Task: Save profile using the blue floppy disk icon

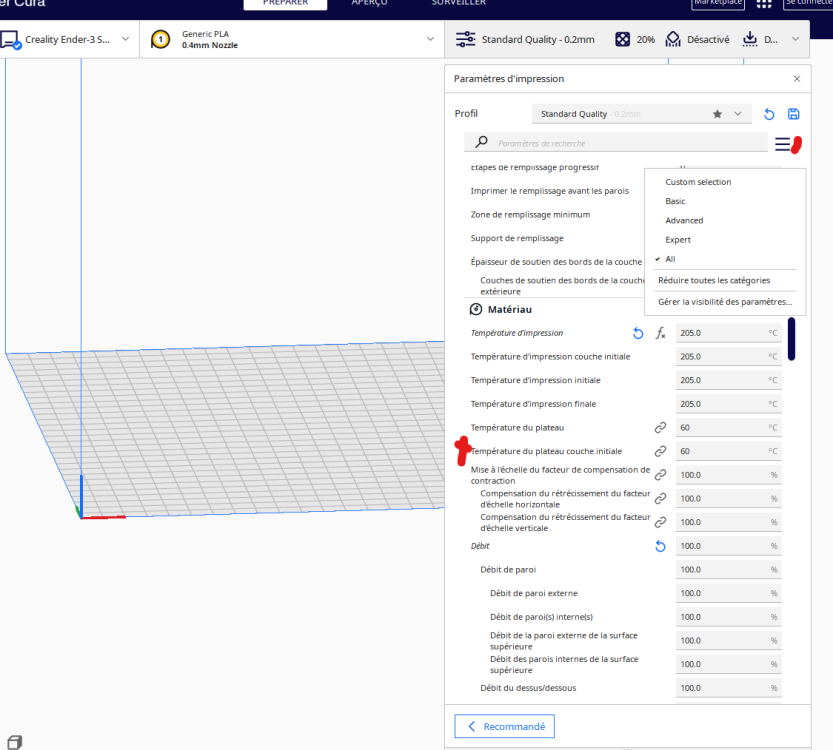Action: (x=793, y=114)
